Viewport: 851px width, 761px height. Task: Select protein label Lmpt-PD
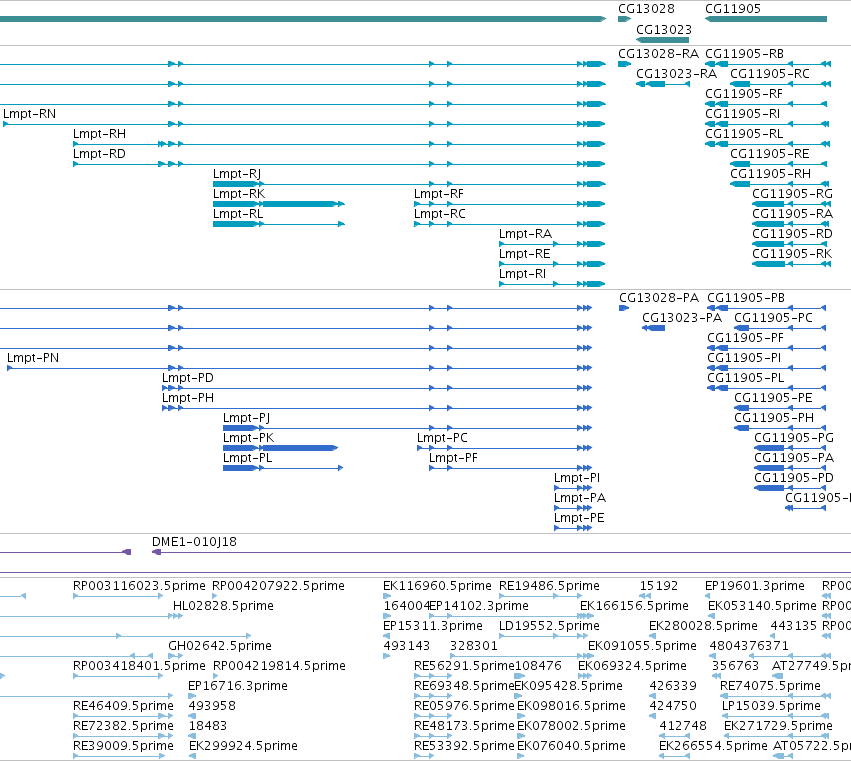pos(188,378)
